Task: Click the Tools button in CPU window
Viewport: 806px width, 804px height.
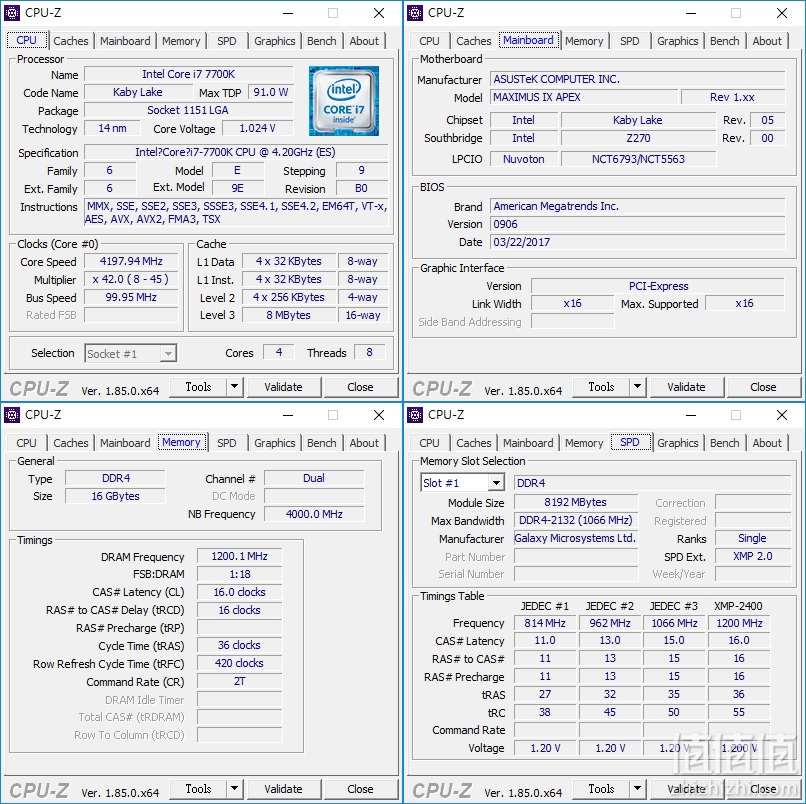Action: pyautogui.click(x=198, y=387)
